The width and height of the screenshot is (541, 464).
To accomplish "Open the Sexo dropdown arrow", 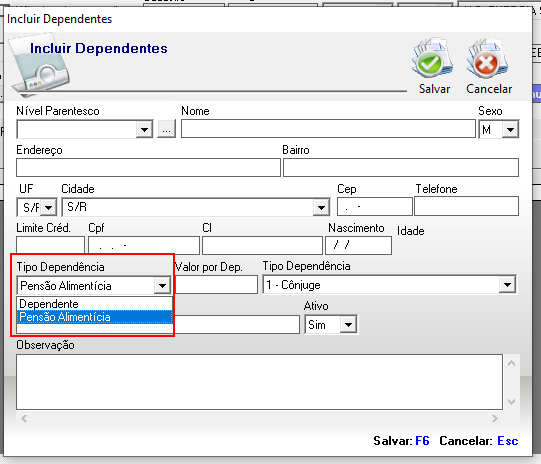I will [x=510, y=130].
